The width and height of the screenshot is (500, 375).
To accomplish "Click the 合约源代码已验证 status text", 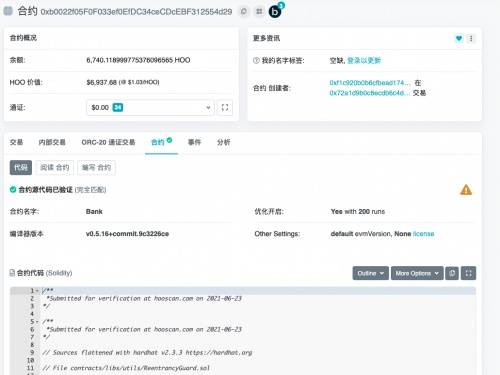I will 45,190.
